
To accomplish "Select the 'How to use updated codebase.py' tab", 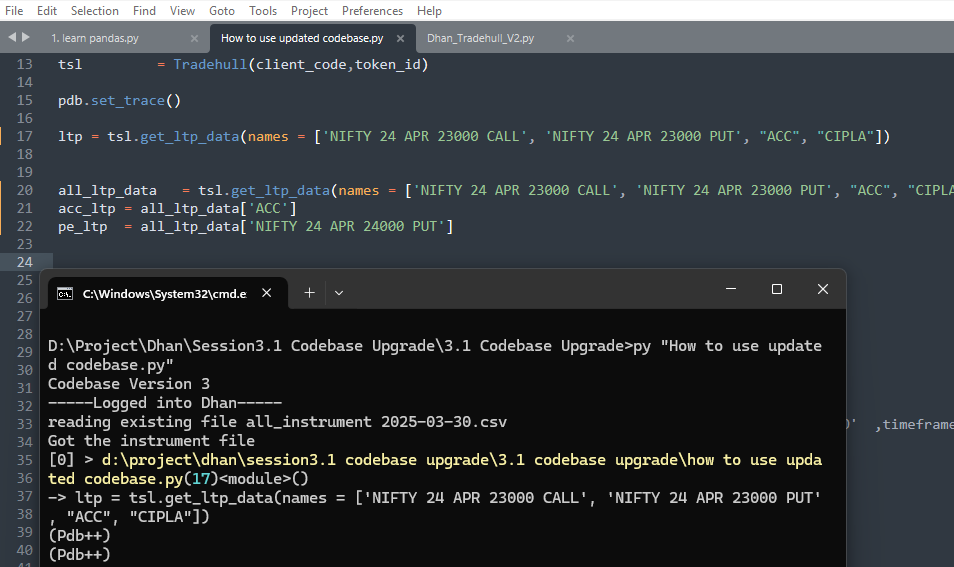I will [x=302, y=38].
